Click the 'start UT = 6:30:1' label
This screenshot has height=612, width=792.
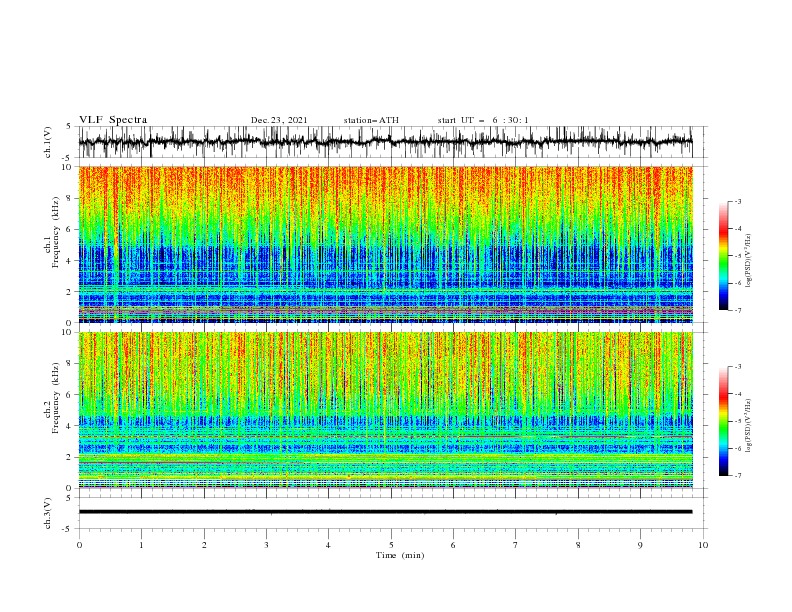tap(483, 120)
